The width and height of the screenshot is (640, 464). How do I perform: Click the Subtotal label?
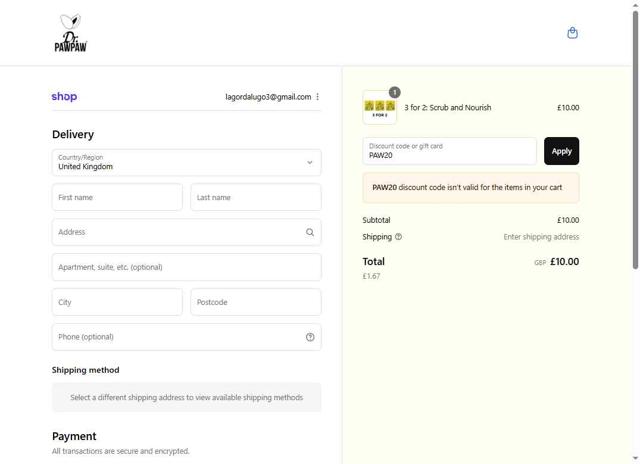(376, 220)
